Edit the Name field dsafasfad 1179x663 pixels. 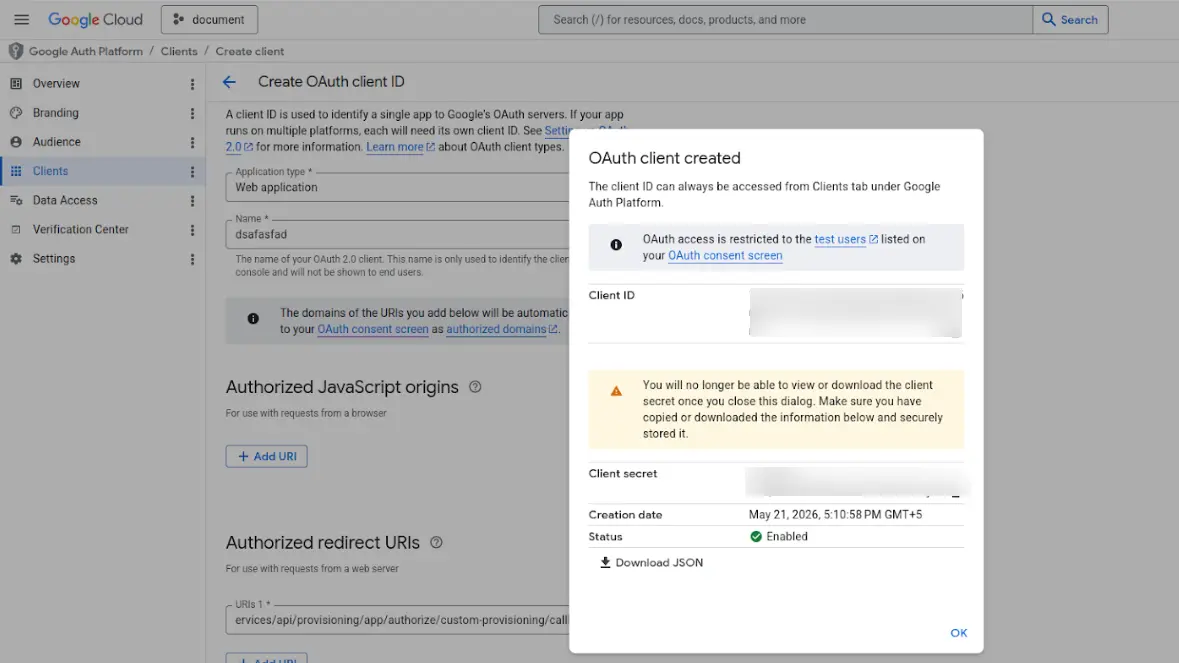tap(397, 234)
